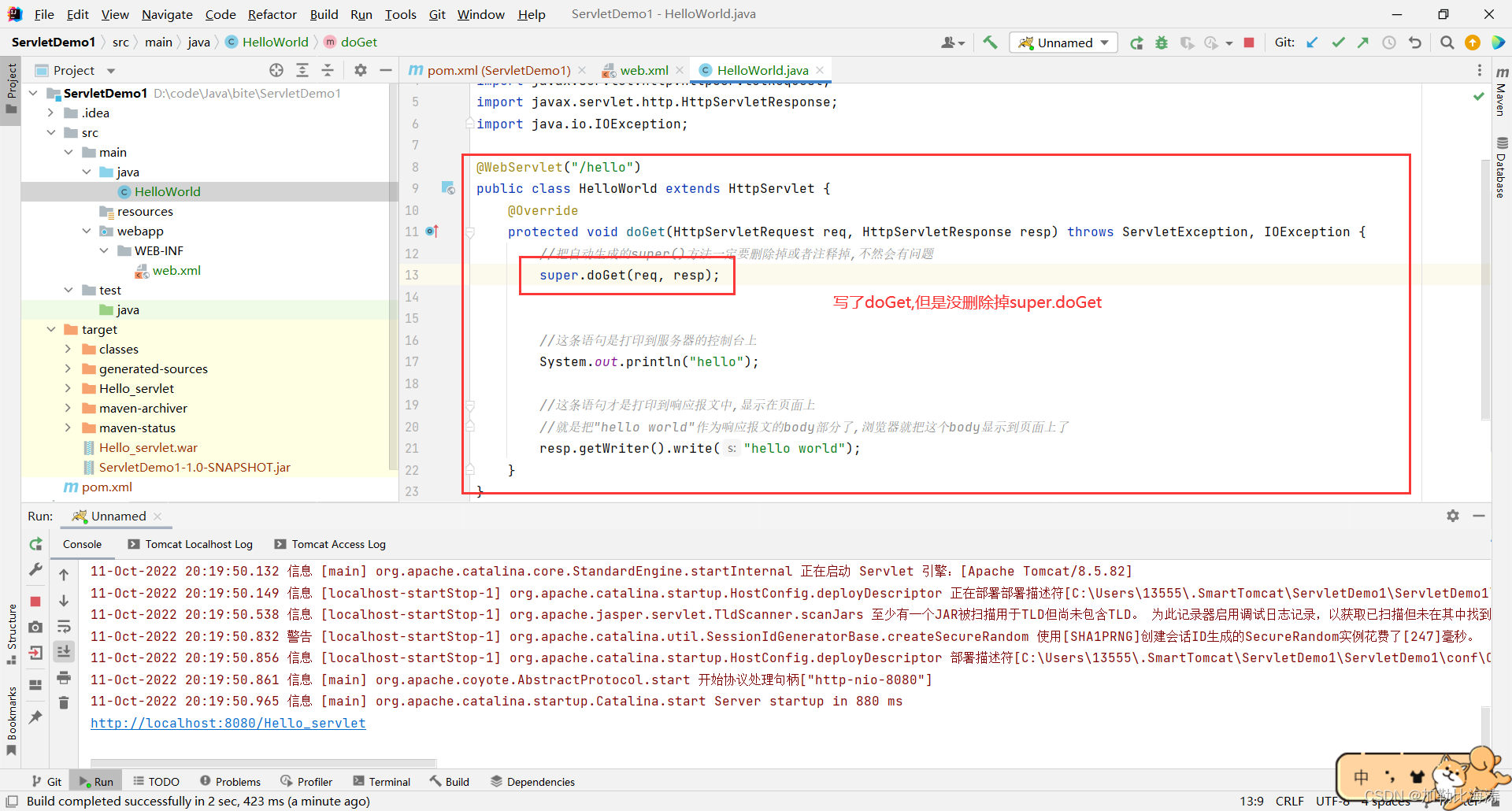Viewport: 1512px width, 811px height.
Task: Switch to the Tomcat Access Log tab
Action: [338, 544]
